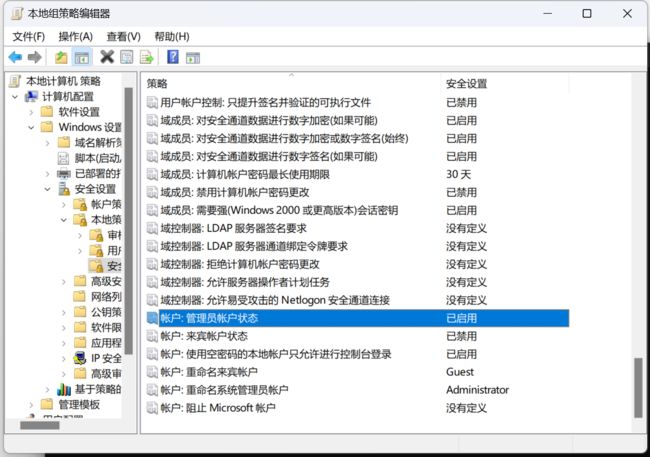Viewport: 650px width, 457px height.
Task: Select the 高级安 tree folder
Action: [x=106, y=281]
